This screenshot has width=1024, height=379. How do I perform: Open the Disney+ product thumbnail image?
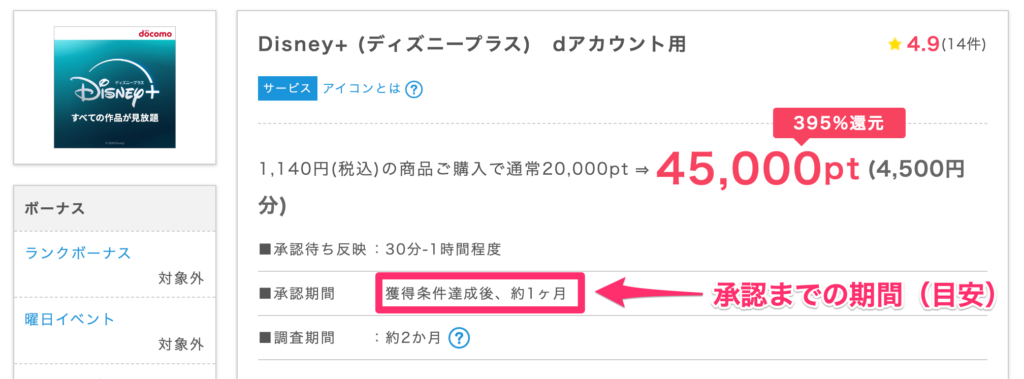pyautogui.click(x=115, y=87)
